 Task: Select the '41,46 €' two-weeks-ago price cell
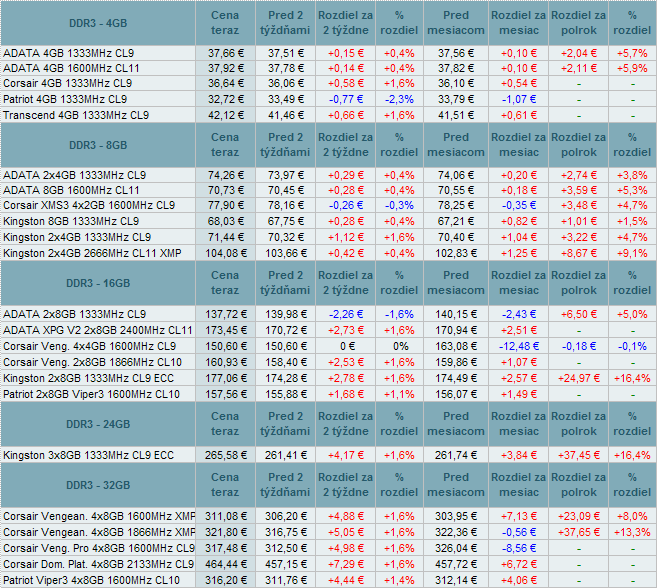(286, 115)
